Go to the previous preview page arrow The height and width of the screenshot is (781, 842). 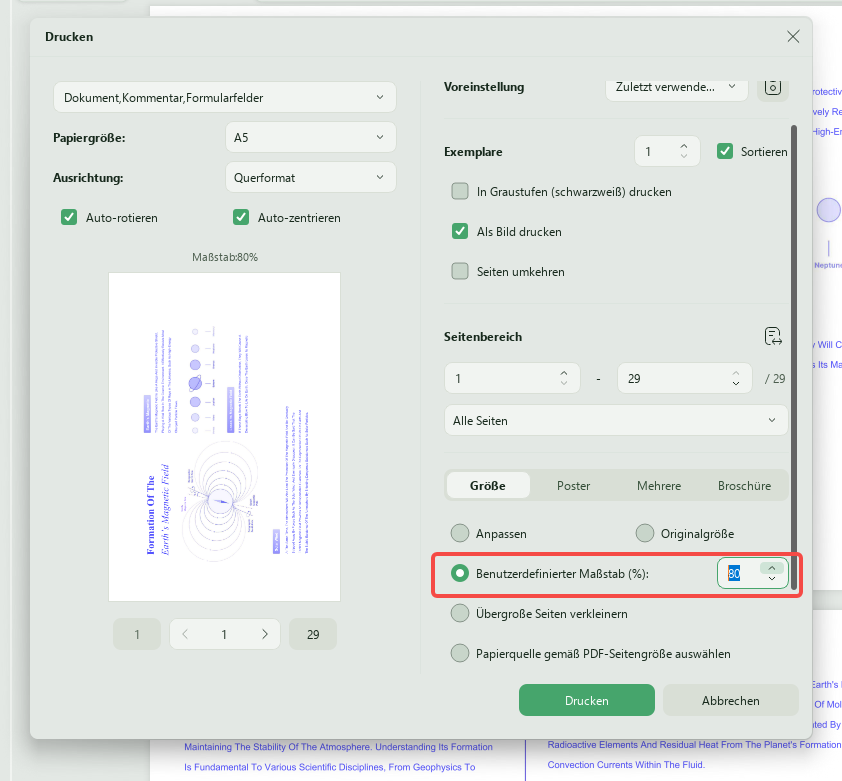tap(185, 634)
